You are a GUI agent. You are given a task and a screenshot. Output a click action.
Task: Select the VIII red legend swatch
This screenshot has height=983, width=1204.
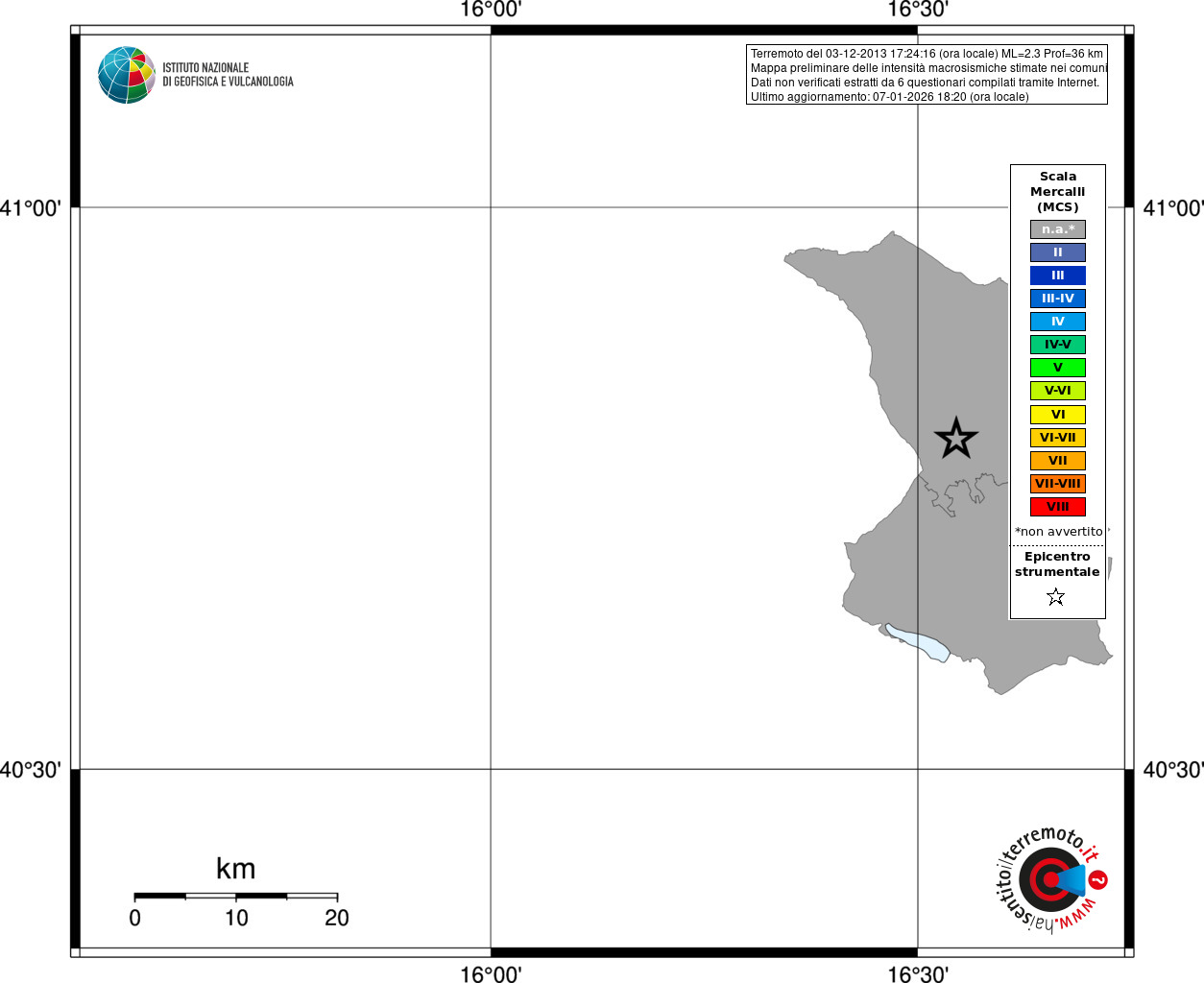[x=1058, y=507]
